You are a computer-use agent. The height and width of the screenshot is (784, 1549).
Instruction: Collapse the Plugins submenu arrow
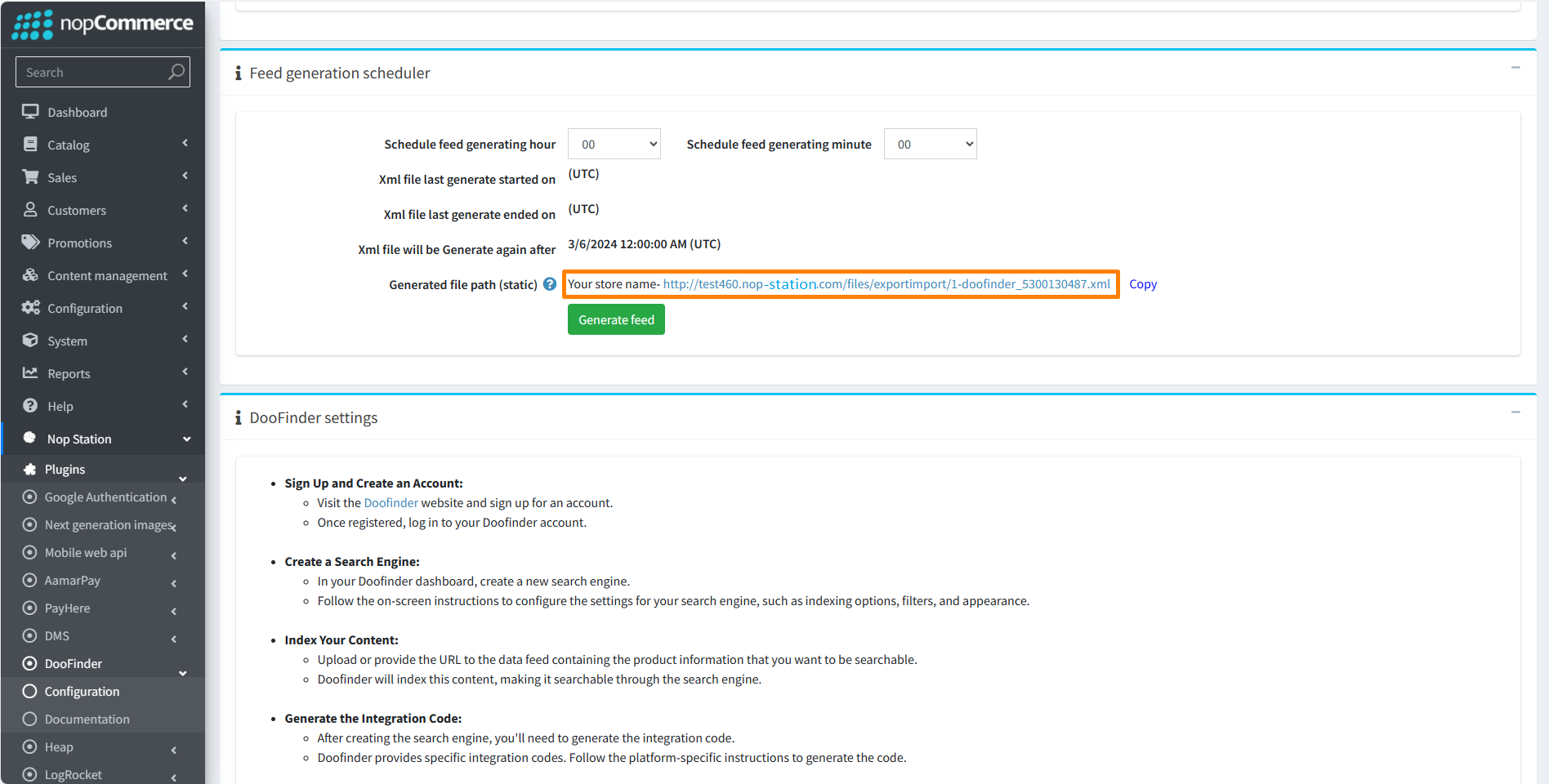(x=183, y=479)
